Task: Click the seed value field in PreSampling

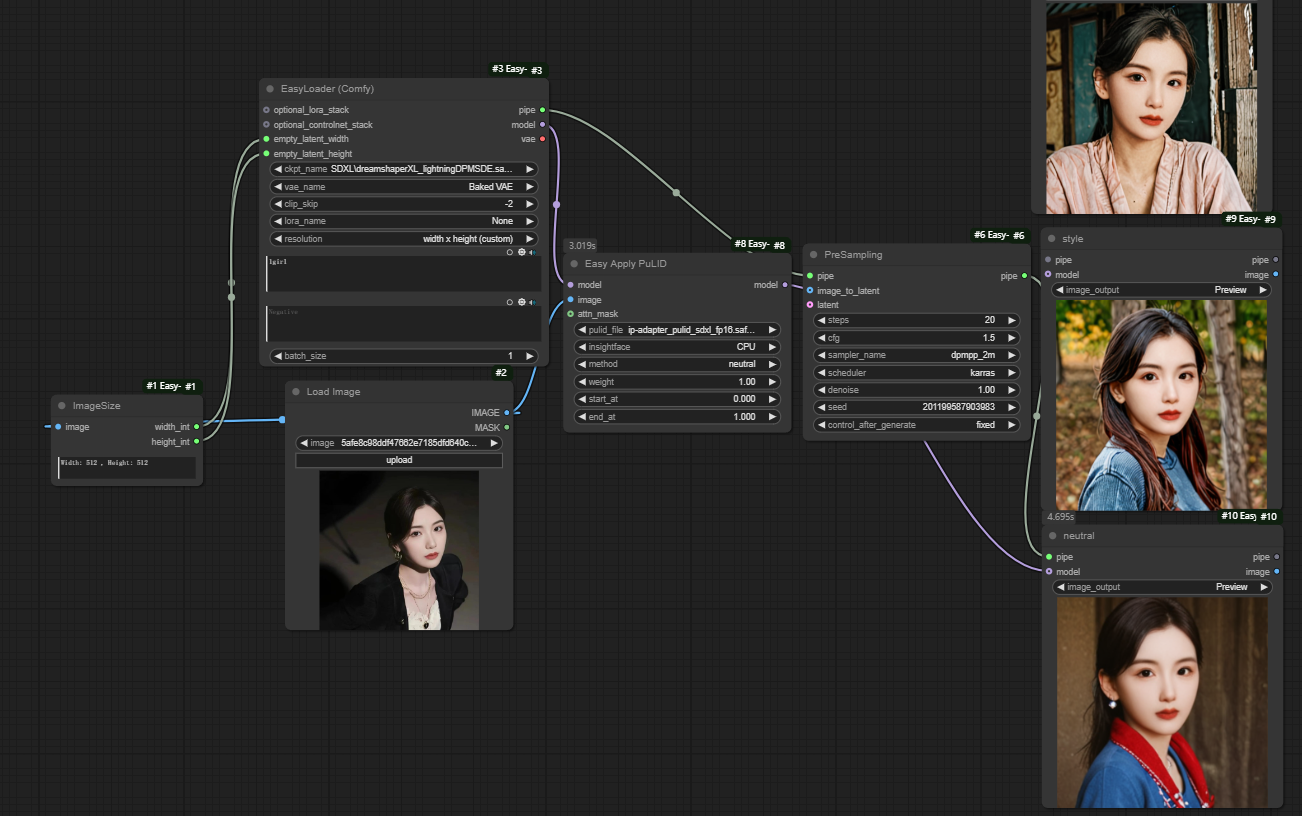Action: [x=917, y=407]
